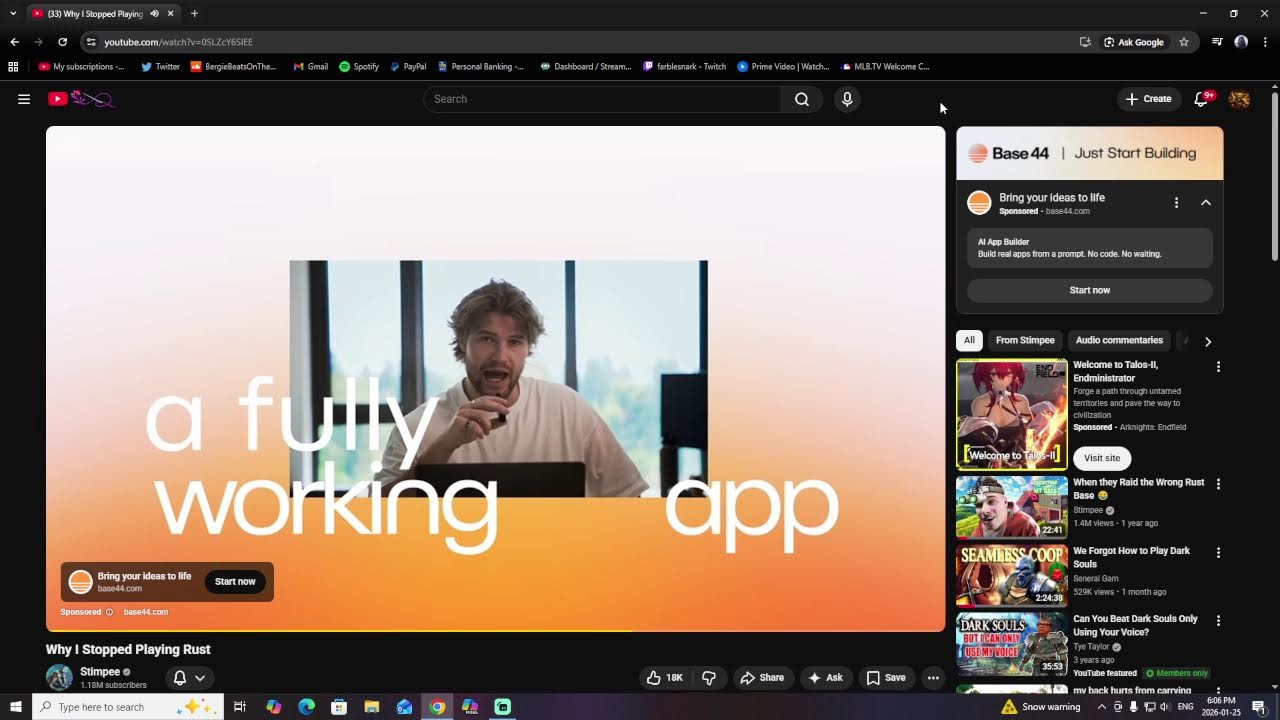Image resolution: width=1280 pixels, height=720 pixels.
Task: Open options for Dark Souls voice video
Action: coord(1218,620)
